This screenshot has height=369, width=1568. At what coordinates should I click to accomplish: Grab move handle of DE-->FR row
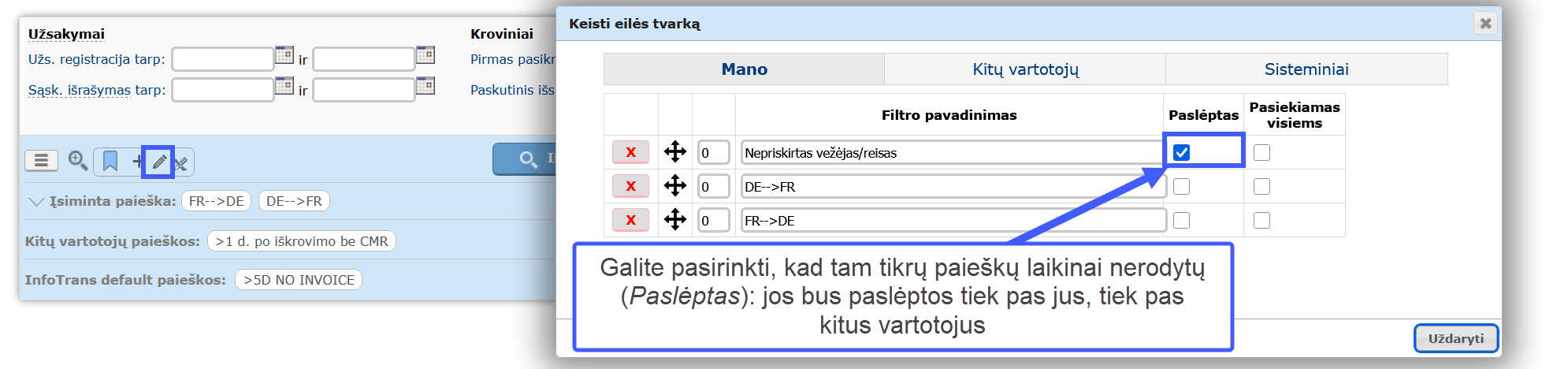675,185
